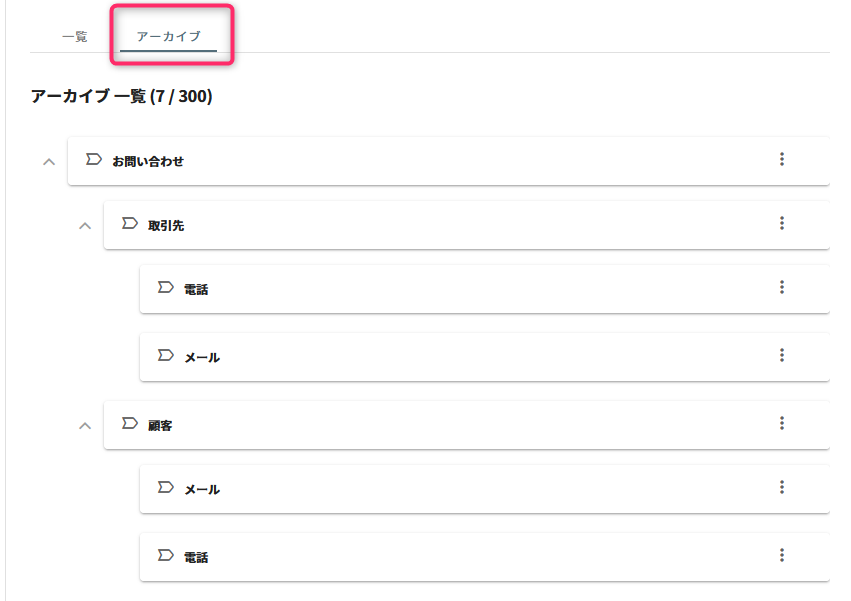Viewport: 851px width, 601px height.
Task: Click the label icon beside 取引先
Action: pyautogui.click(x=130, y=223)
